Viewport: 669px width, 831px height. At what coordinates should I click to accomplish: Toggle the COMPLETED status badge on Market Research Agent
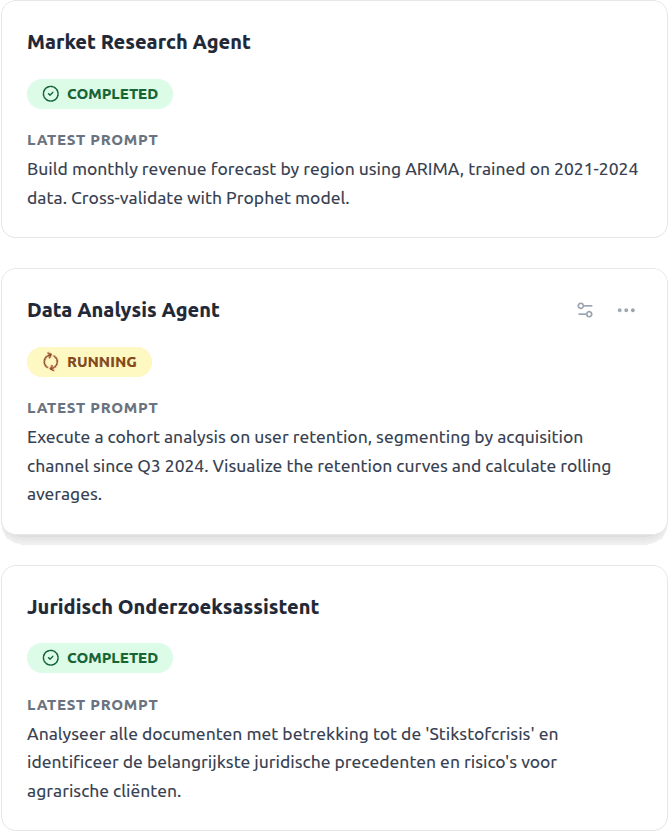(x=99, y=93)
